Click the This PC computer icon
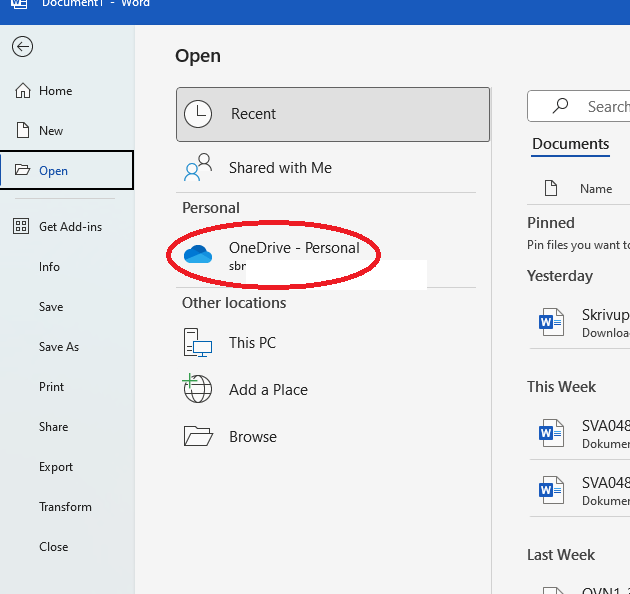Image resolution: width=630 pixels, height=594 pixels. (x=198, y=342)
